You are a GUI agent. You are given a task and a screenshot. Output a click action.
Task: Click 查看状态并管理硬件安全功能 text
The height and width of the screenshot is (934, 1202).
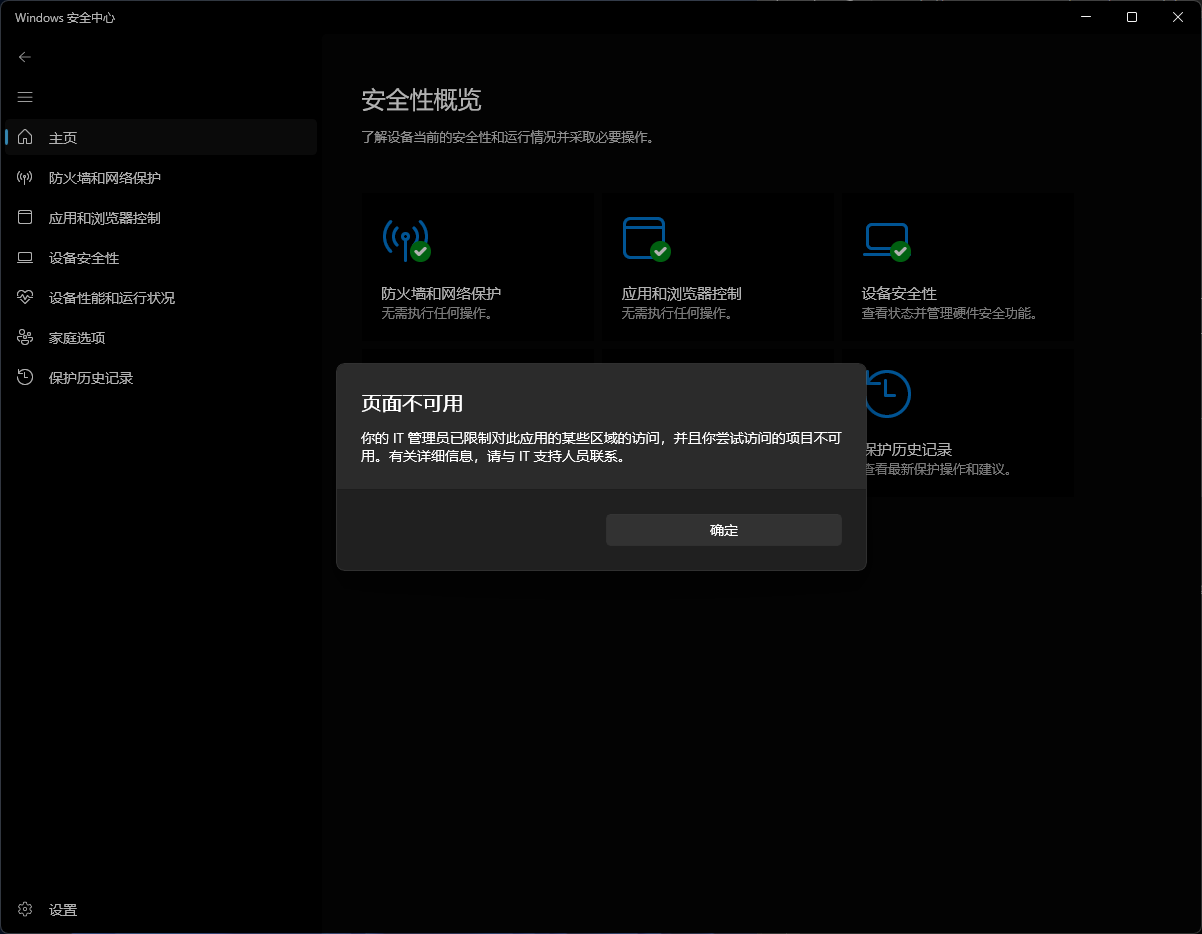[x=949, y=314]
